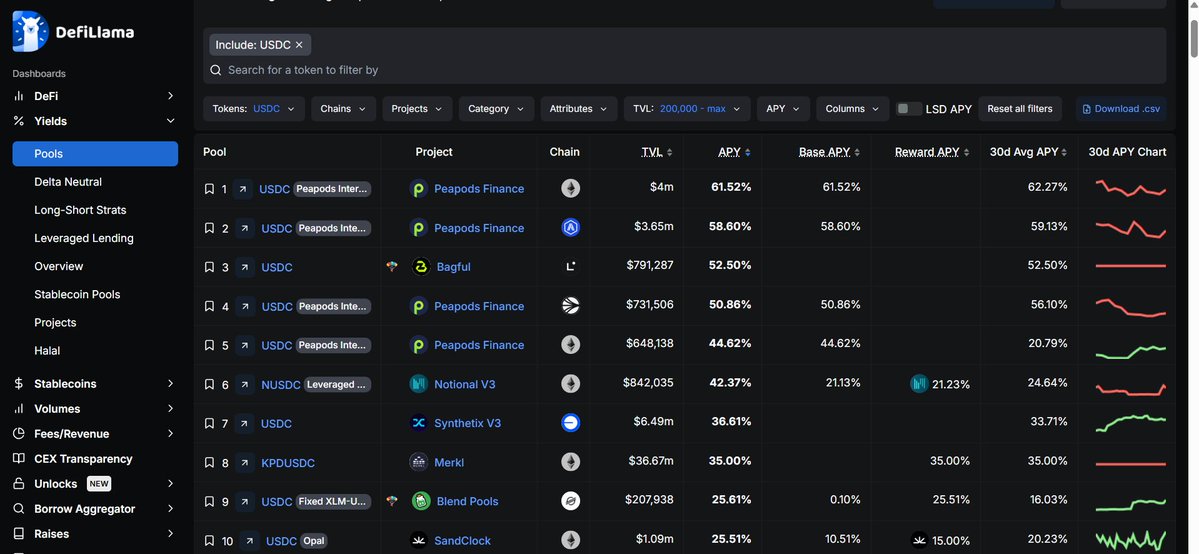This screenshot has height=554, width=1199.
Task: Open the APY filter dropdown
Action: pos(783,109)
